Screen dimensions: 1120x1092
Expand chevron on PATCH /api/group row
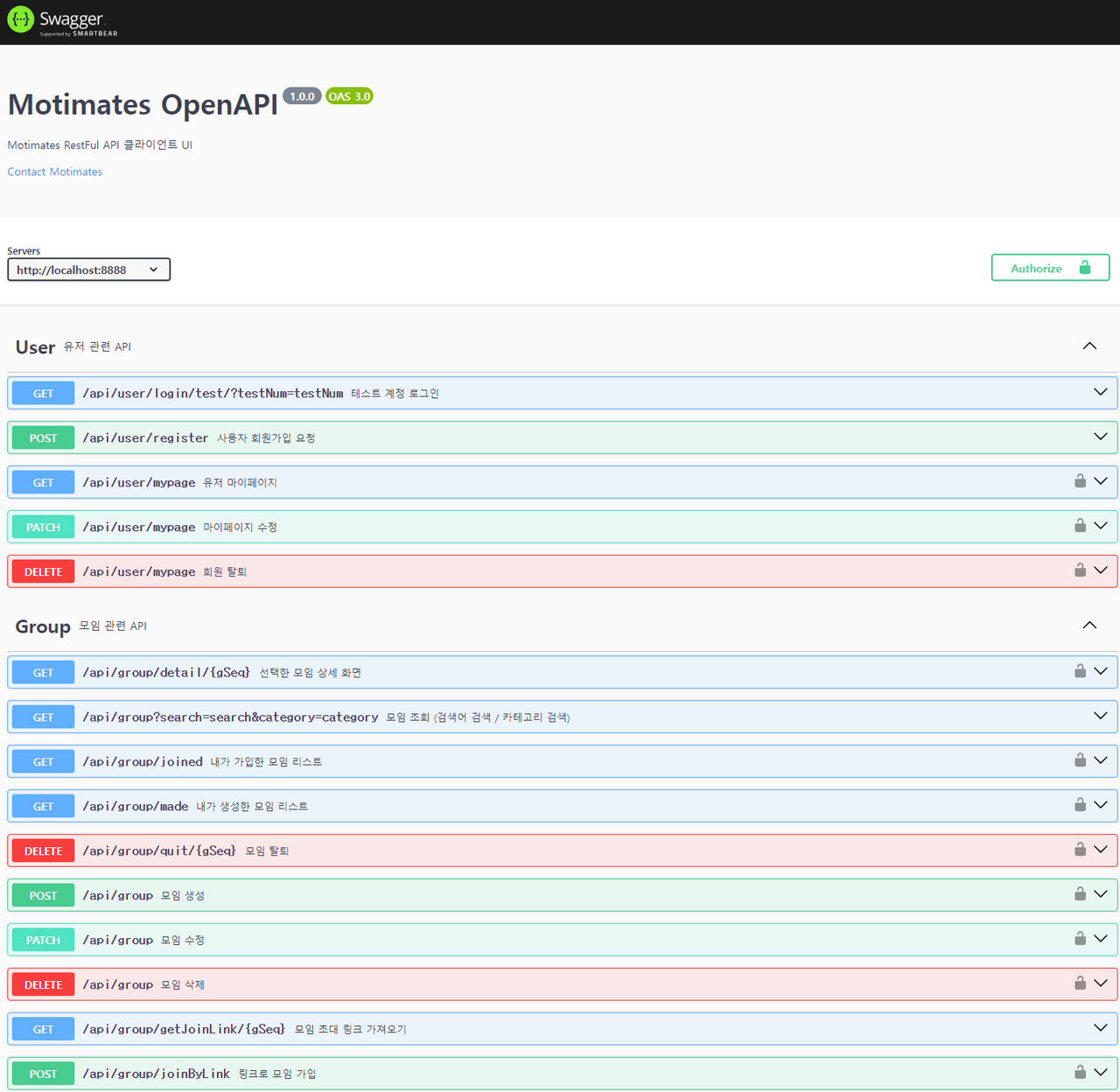[1101, 939]
